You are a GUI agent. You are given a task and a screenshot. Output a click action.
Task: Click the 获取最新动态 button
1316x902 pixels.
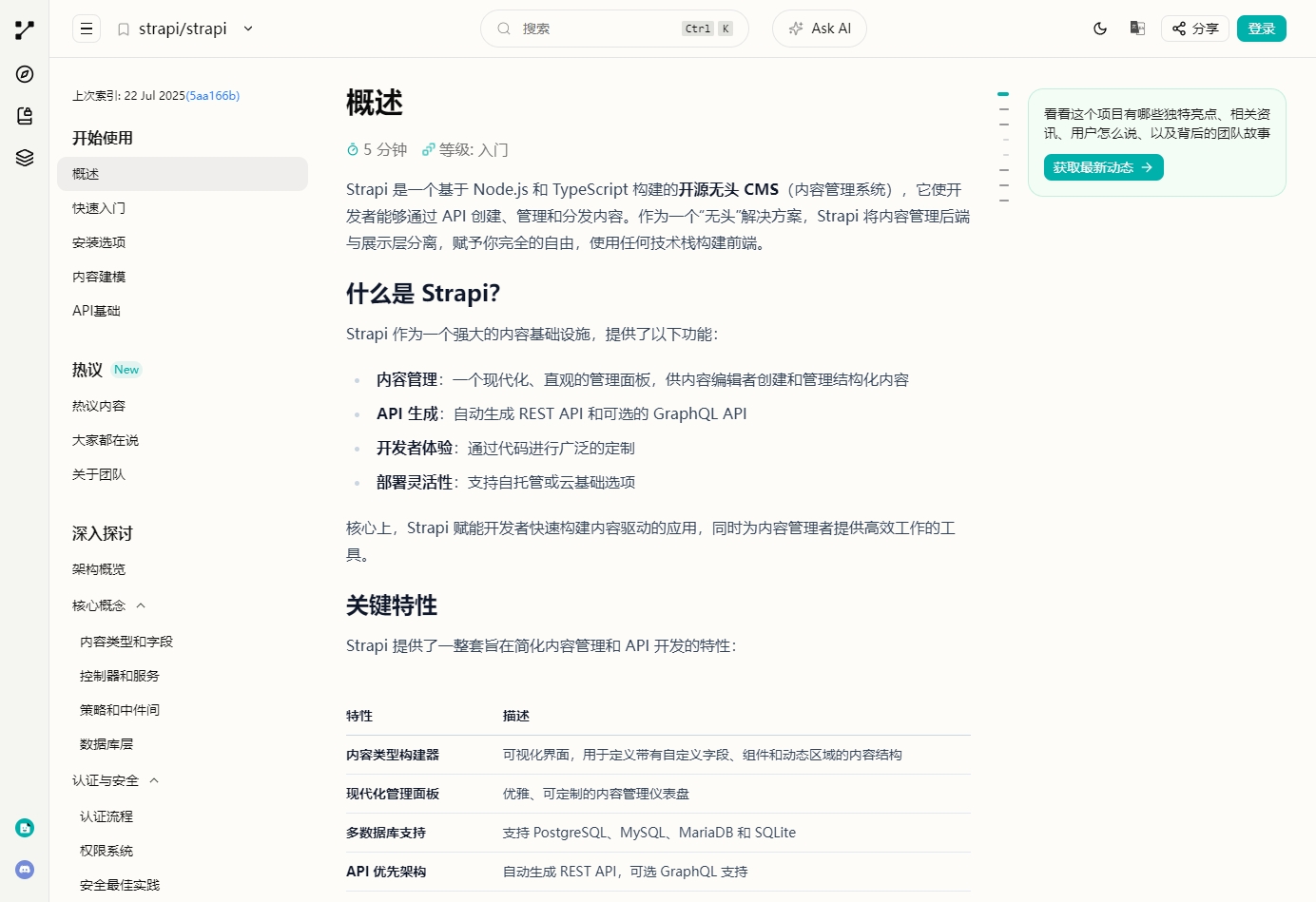(1103, 167)
